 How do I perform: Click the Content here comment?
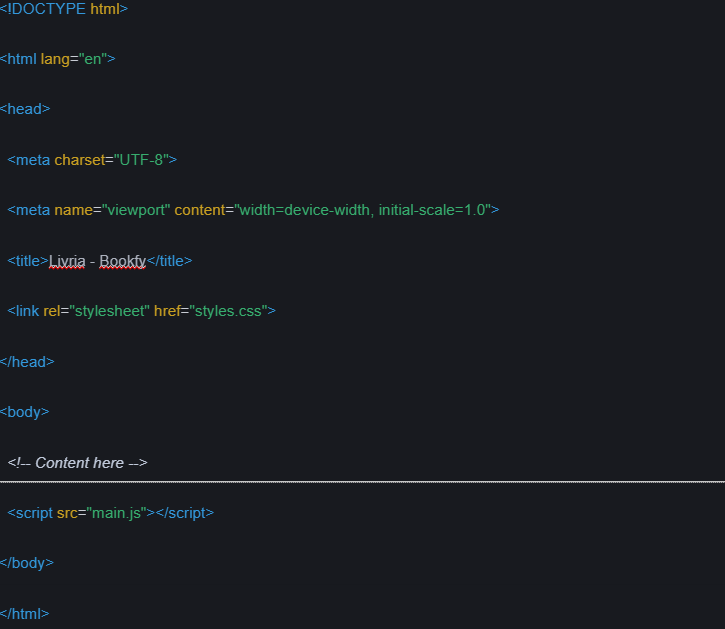pos(77,463)
